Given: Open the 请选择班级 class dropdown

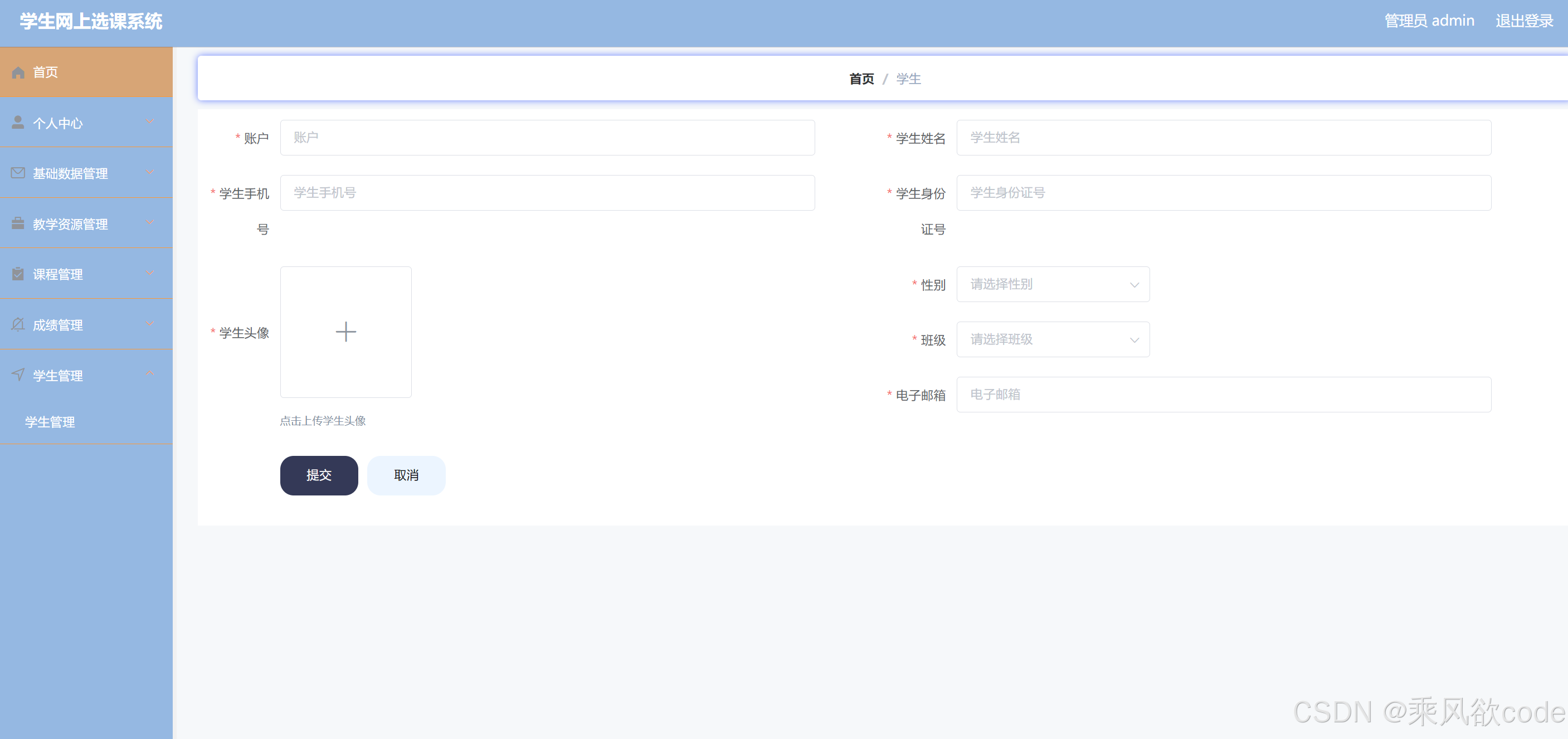Looking at the screenshot, I should click(1053, 339).
